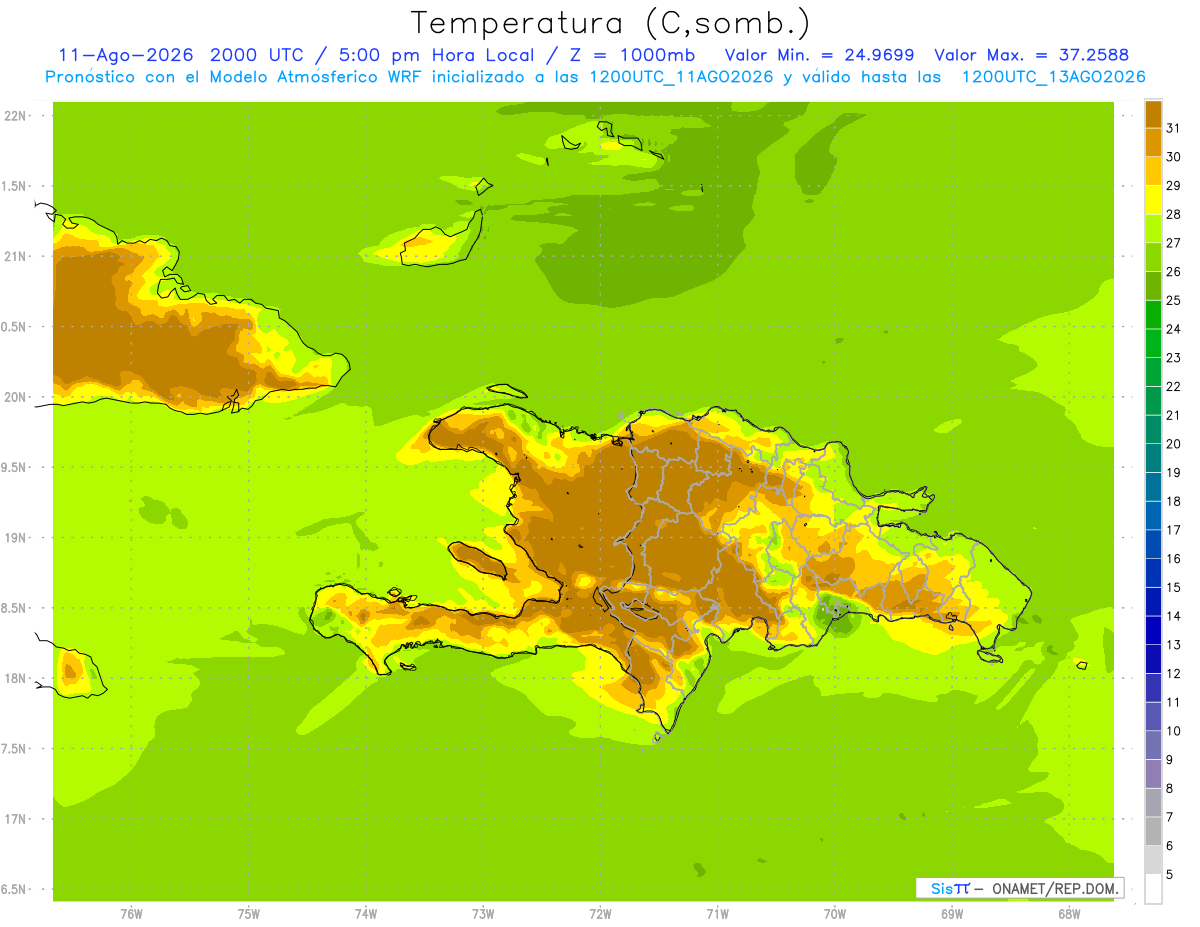Click color scale label "28"
This screenshot has width=1200, height=927.
[1174, 213]
